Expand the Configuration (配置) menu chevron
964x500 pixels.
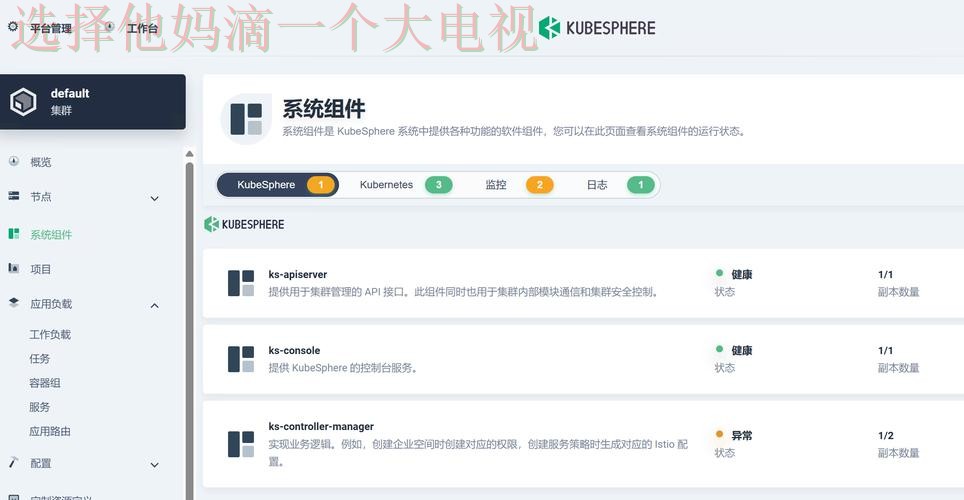pos(155,465)
